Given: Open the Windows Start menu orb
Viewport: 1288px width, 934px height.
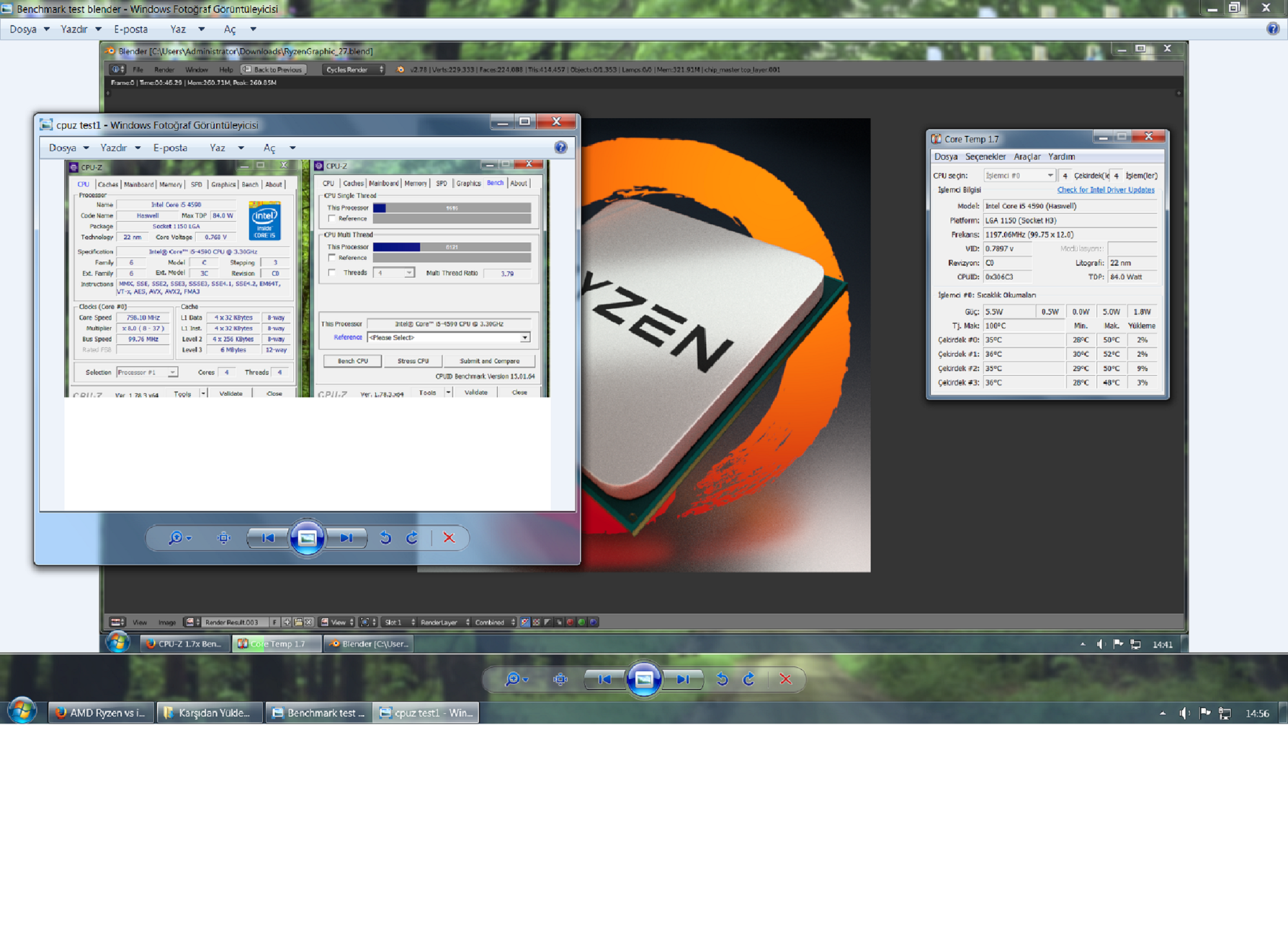Looking at the screenshot, I should pos(22,712).
